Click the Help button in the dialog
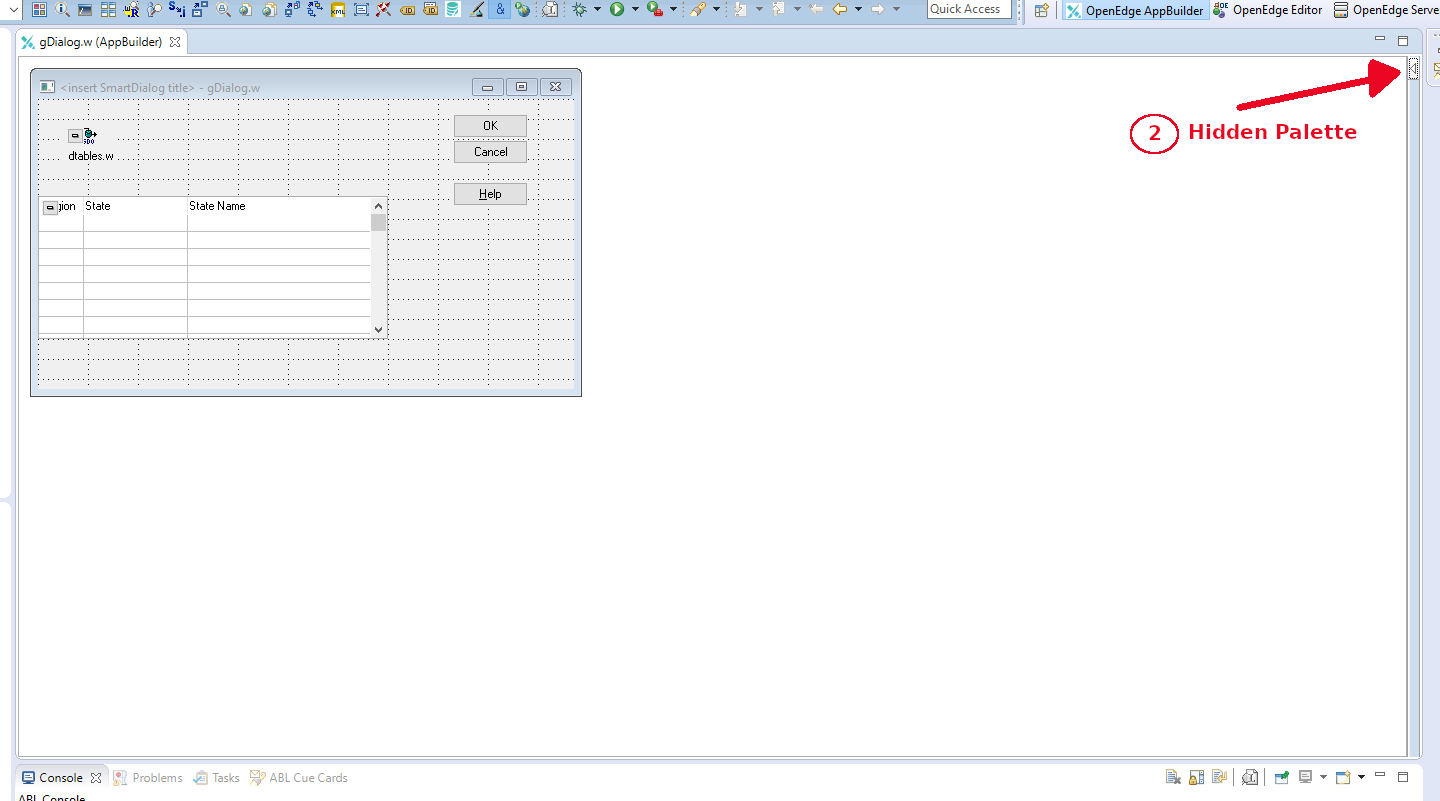The image size is (1440, 801). pos(490,194)
